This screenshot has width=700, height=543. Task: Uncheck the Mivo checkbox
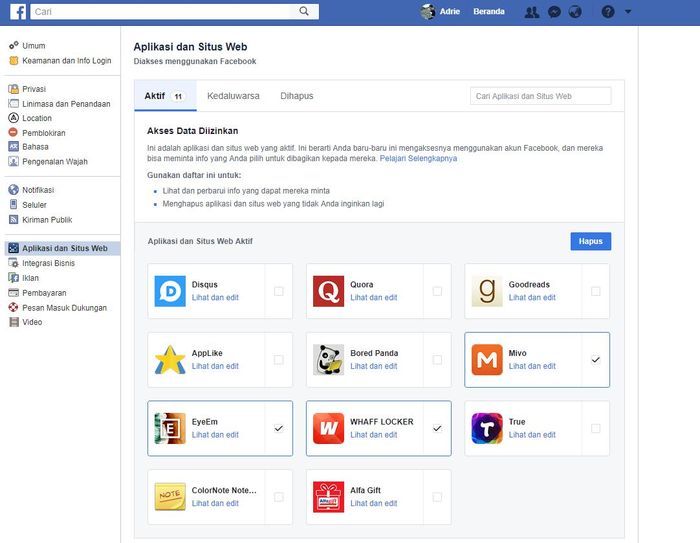[x=596, y=359]
